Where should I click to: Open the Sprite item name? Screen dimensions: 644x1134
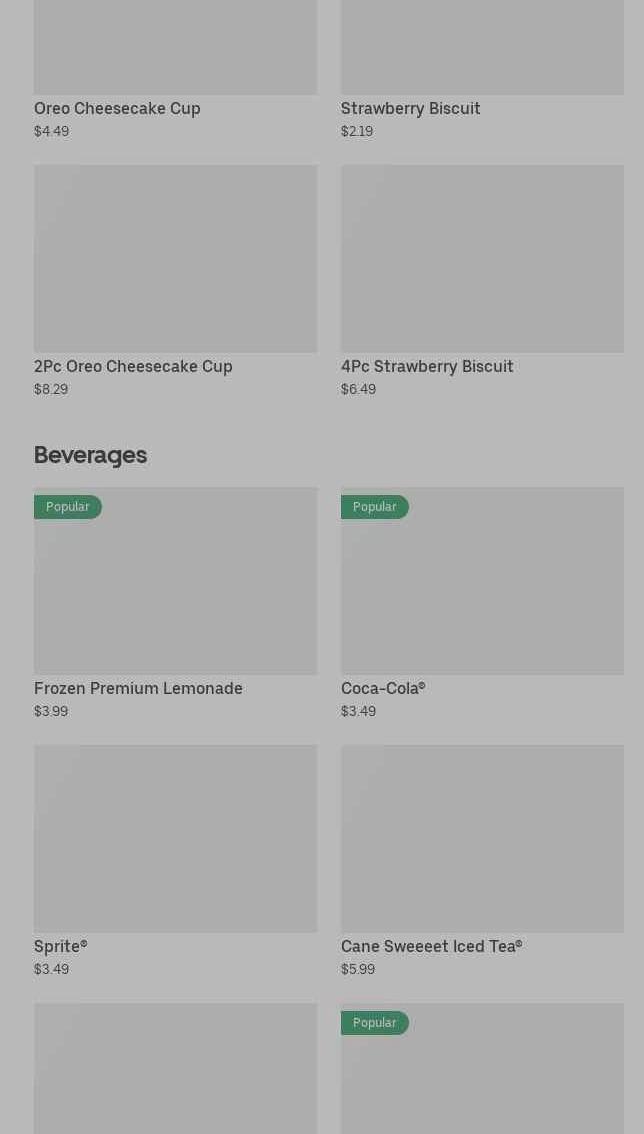60,946
